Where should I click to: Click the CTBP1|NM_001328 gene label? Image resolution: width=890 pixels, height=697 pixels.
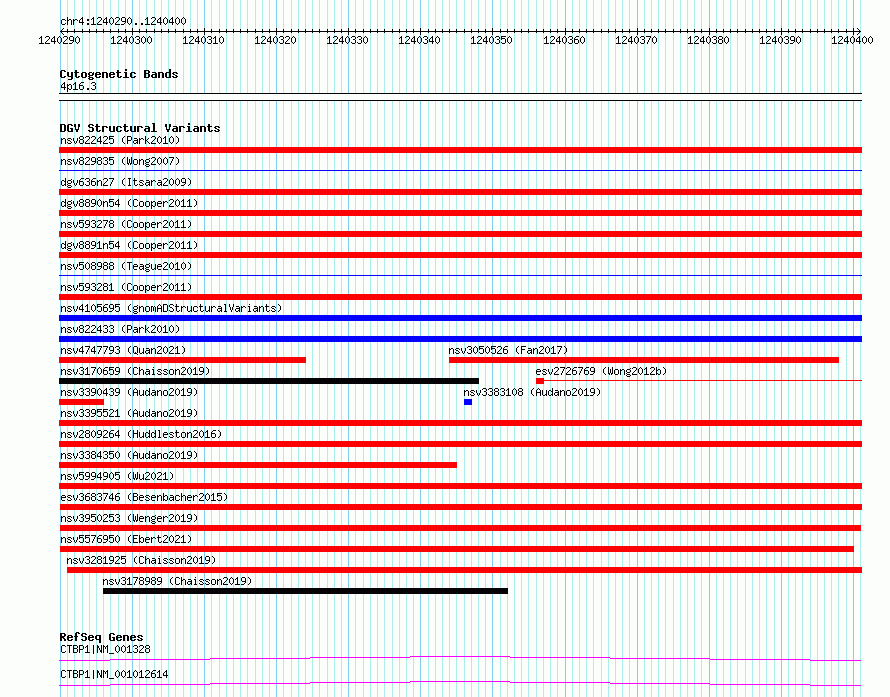pos(105,649)
